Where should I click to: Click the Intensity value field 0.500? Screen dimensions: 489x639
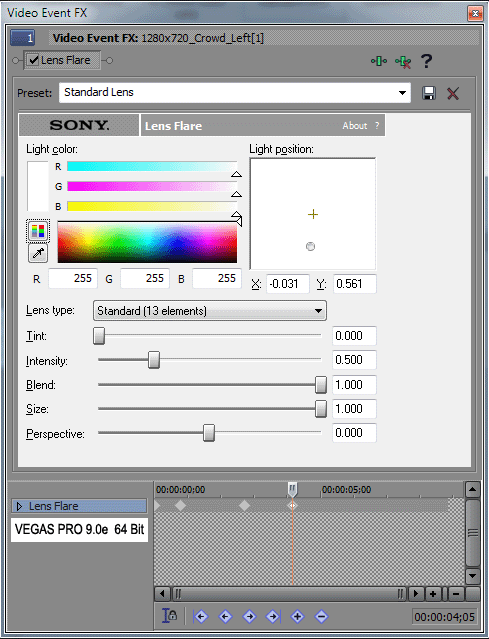[x=354, y=360]
